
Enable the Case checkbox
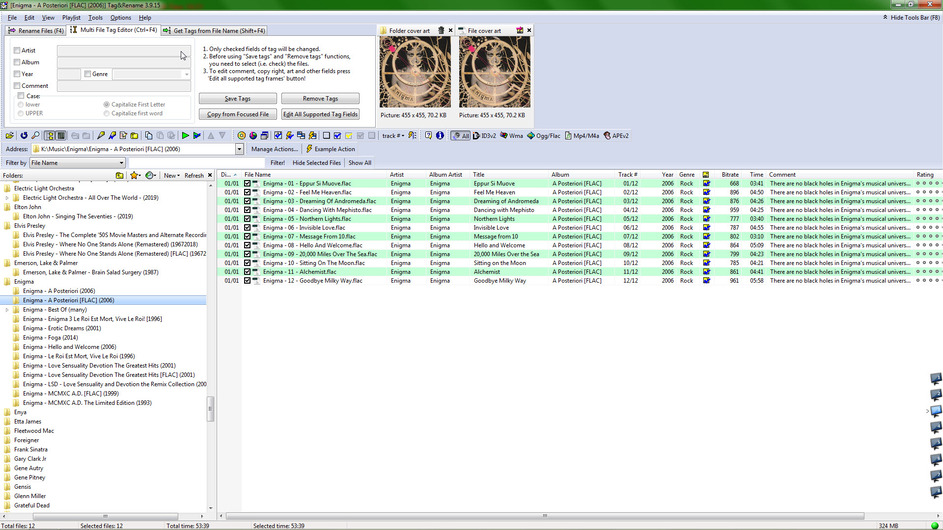(21, 96)
